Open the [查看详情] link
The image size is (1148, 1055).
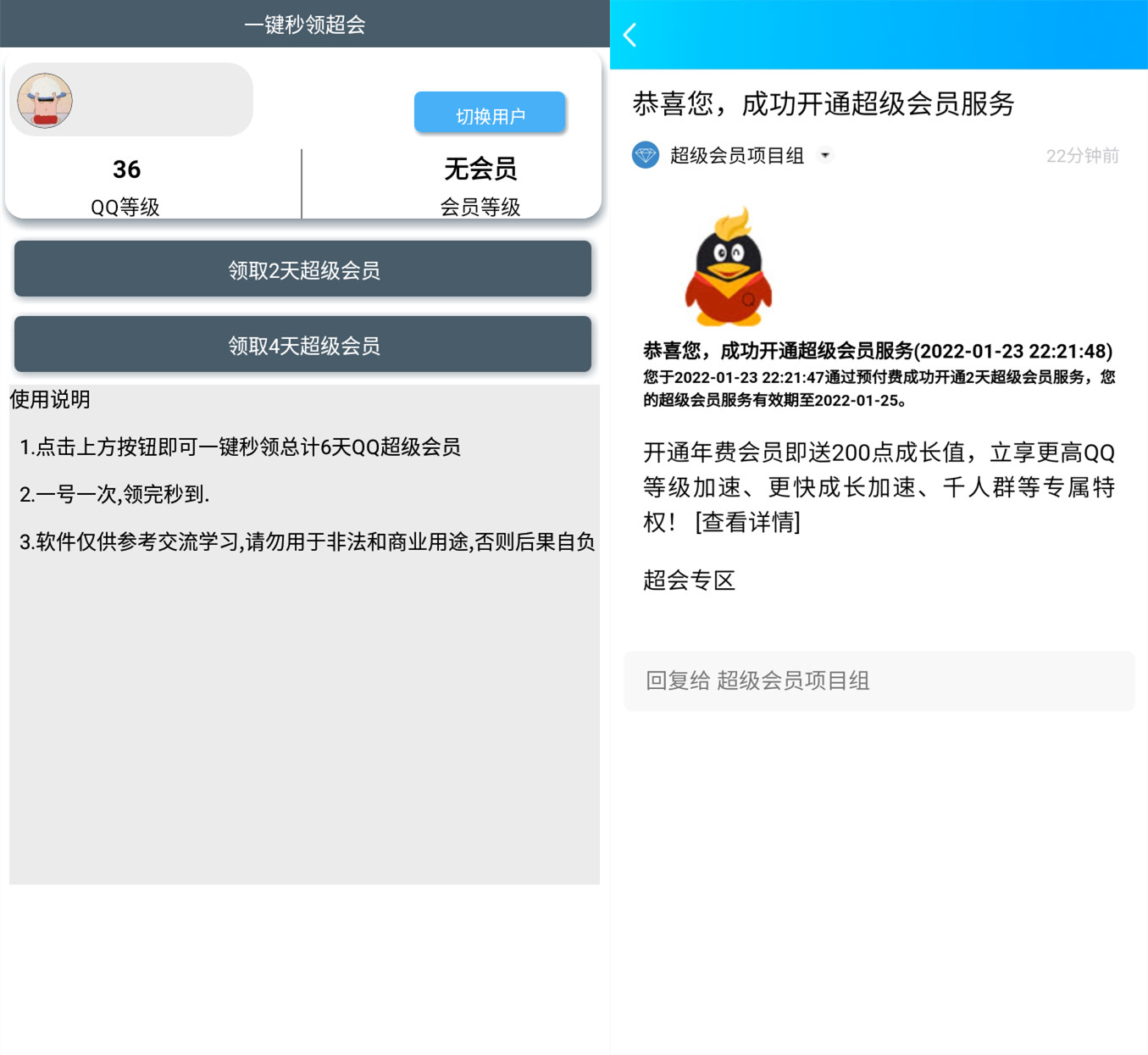747,522
